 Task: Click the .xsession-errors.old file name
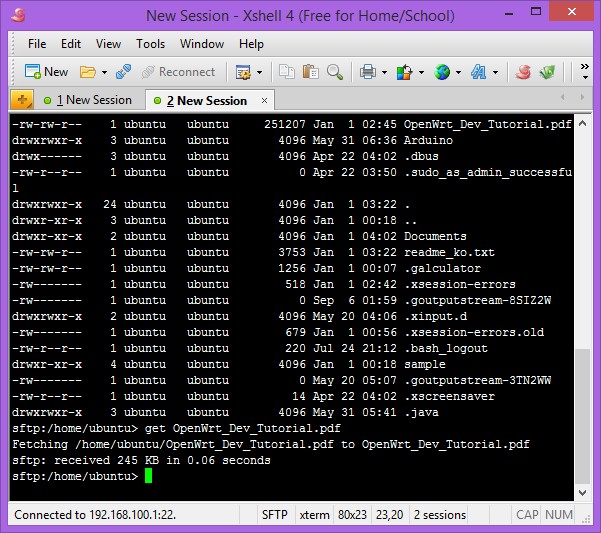coord(474,332)
